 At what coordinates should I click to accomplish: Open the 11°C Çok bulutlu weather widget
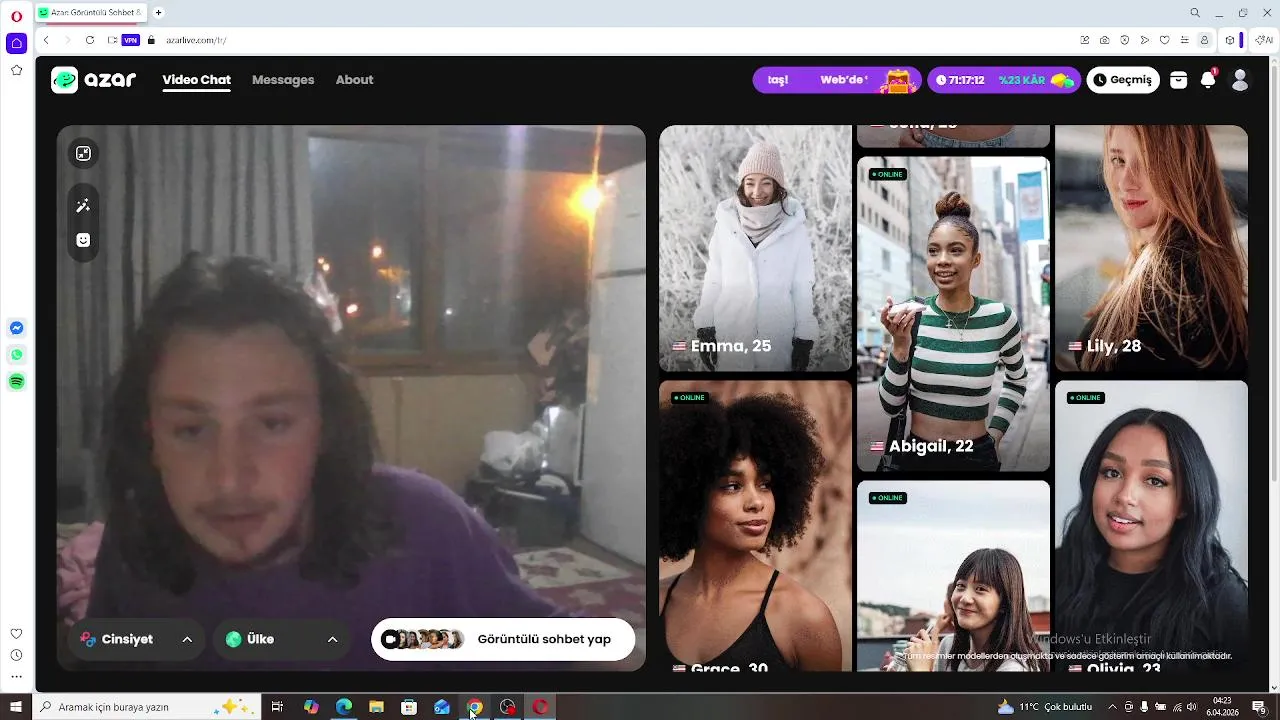click(1044, 707)
